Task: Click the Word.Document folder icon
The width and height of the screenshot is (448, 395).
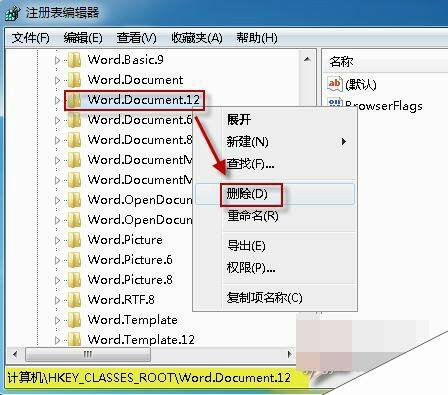Action: 74,80
